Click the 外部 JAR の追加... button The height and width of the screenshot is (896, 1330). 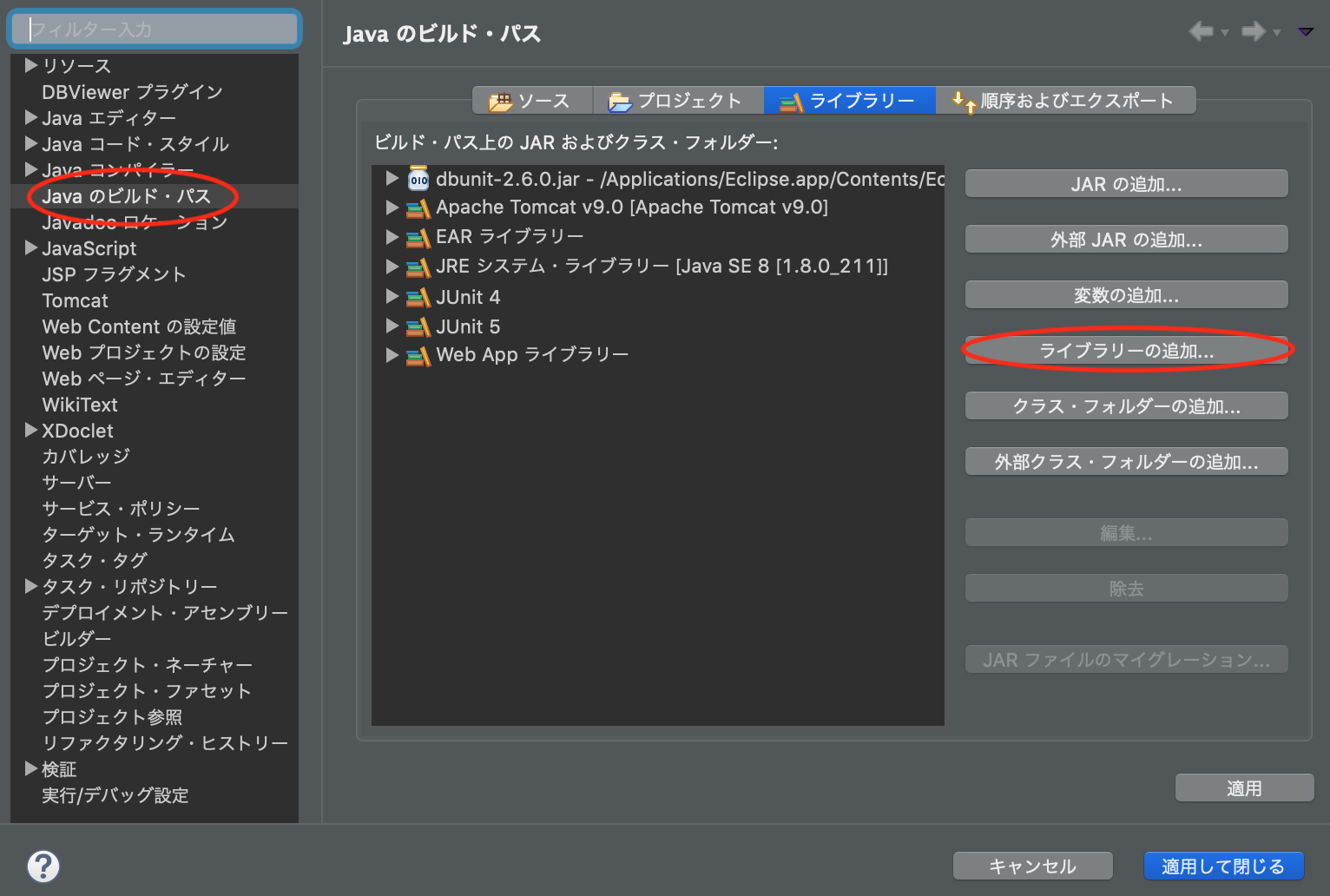click(x=1126, y=240)
